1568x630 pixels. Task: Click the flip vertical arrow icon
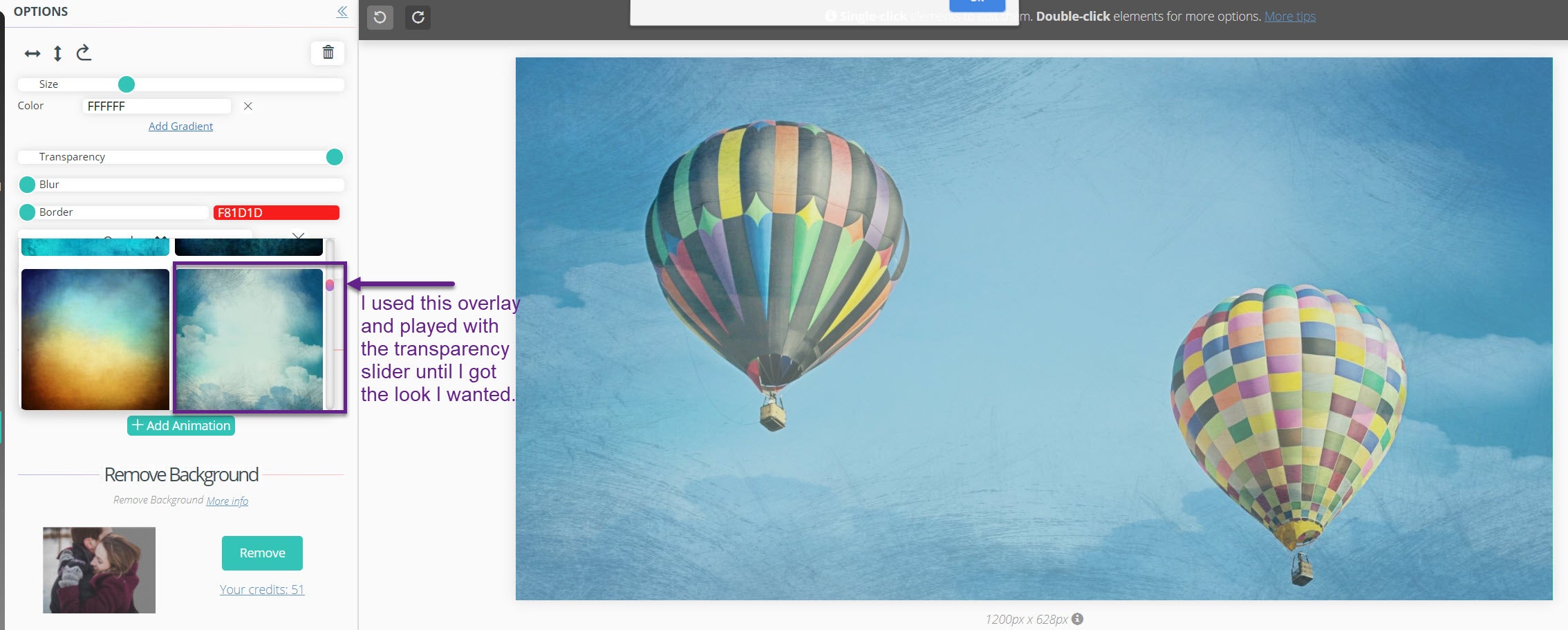[58, 54]
